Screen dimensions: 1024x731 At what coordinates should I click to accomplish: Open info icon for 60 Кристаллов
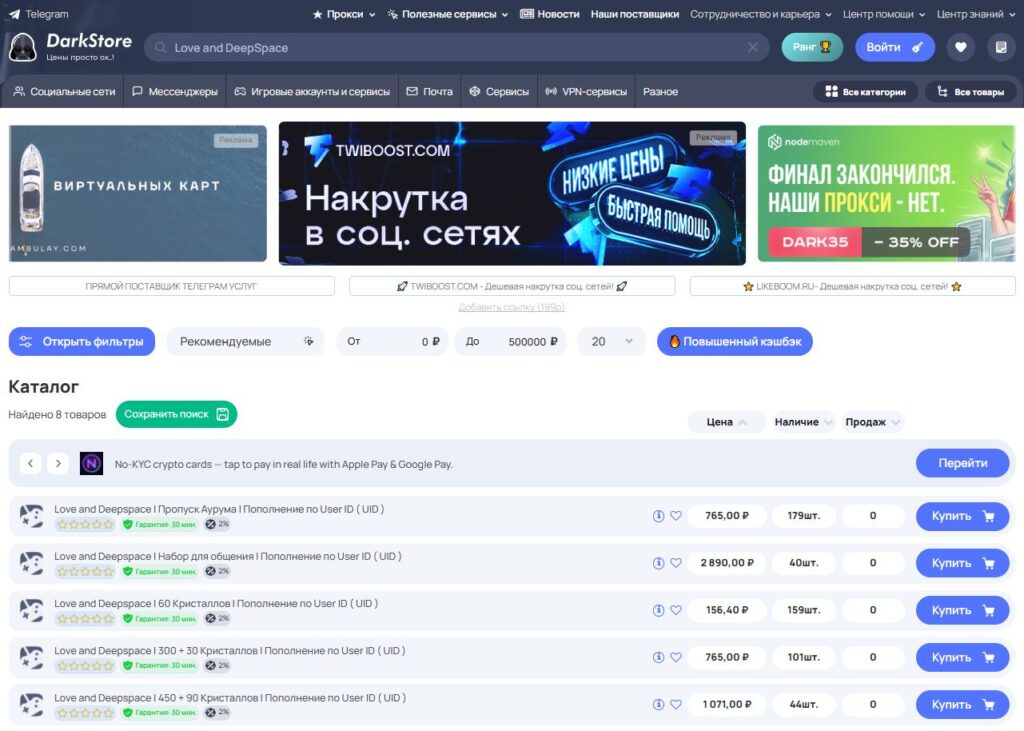[x=658, y=610]
